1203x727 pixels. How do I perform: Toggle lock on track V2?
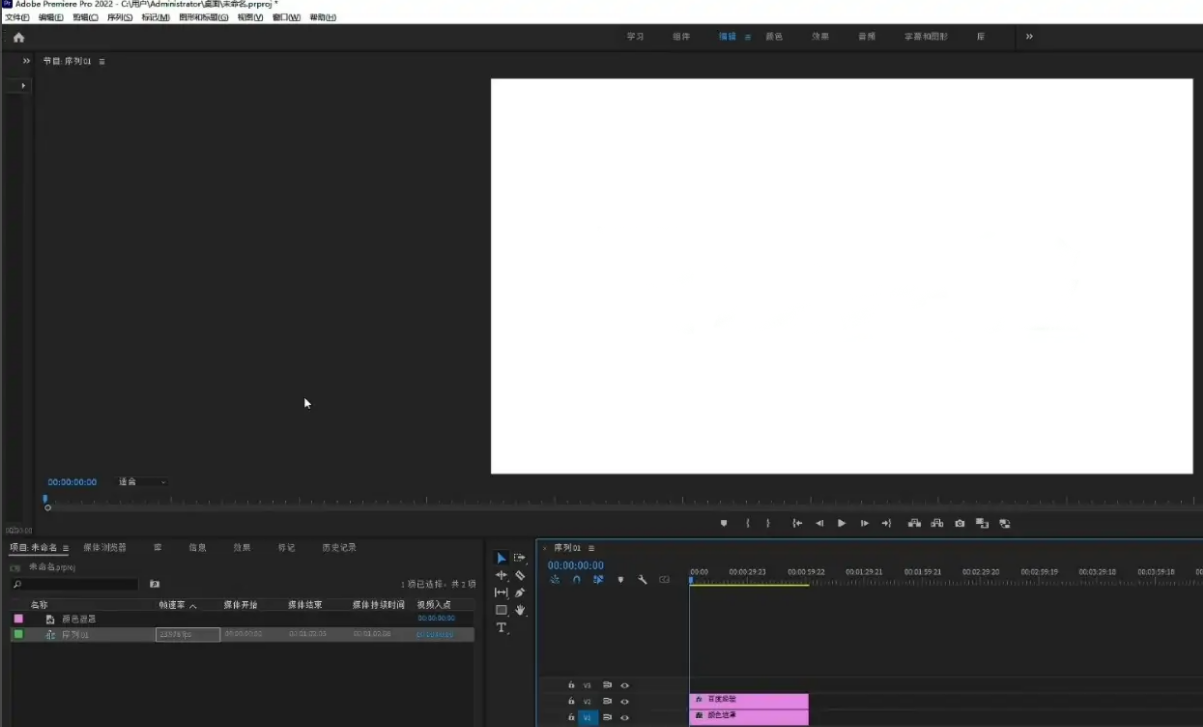tap(571, 701)
